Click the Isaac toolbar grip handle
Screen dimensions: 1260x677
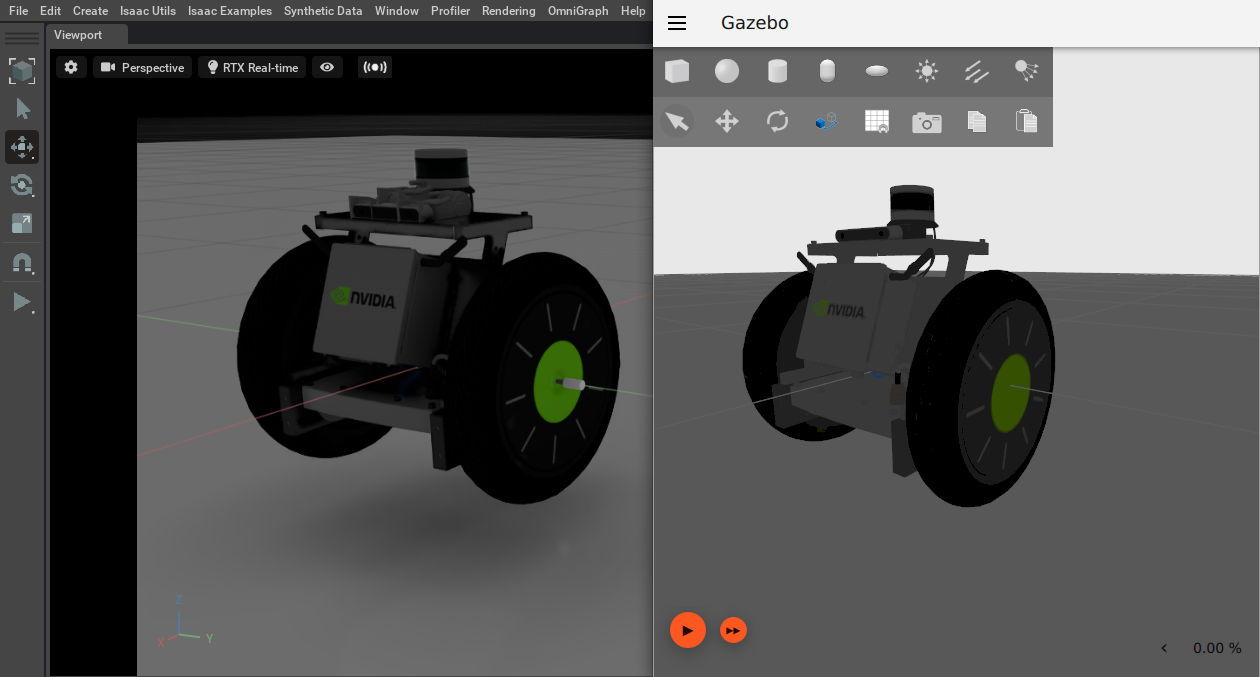tap(22, 39)
